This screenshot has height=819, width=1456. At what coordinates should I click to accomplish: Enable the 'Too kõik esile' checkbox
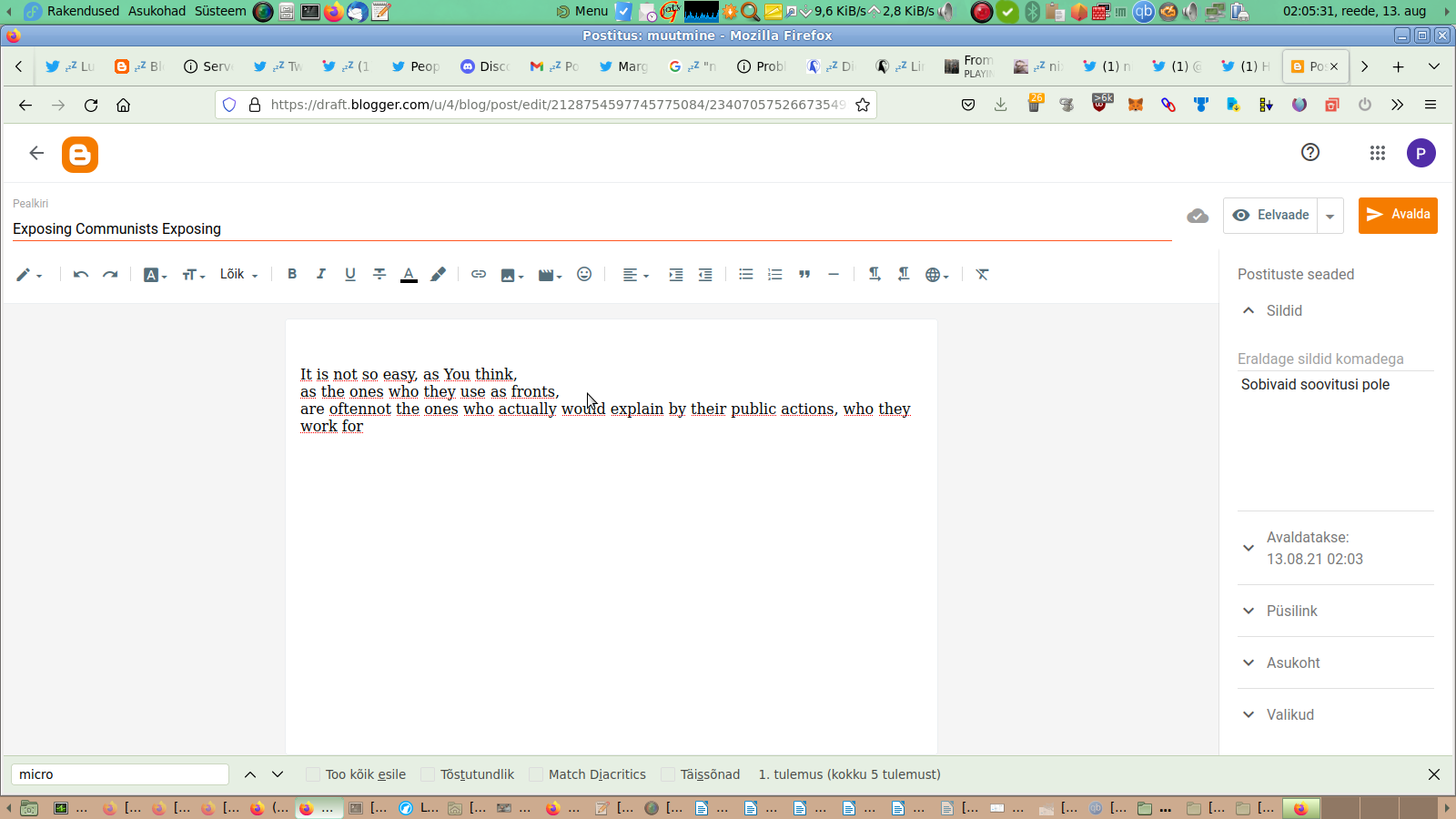click(x=313, y=774)
